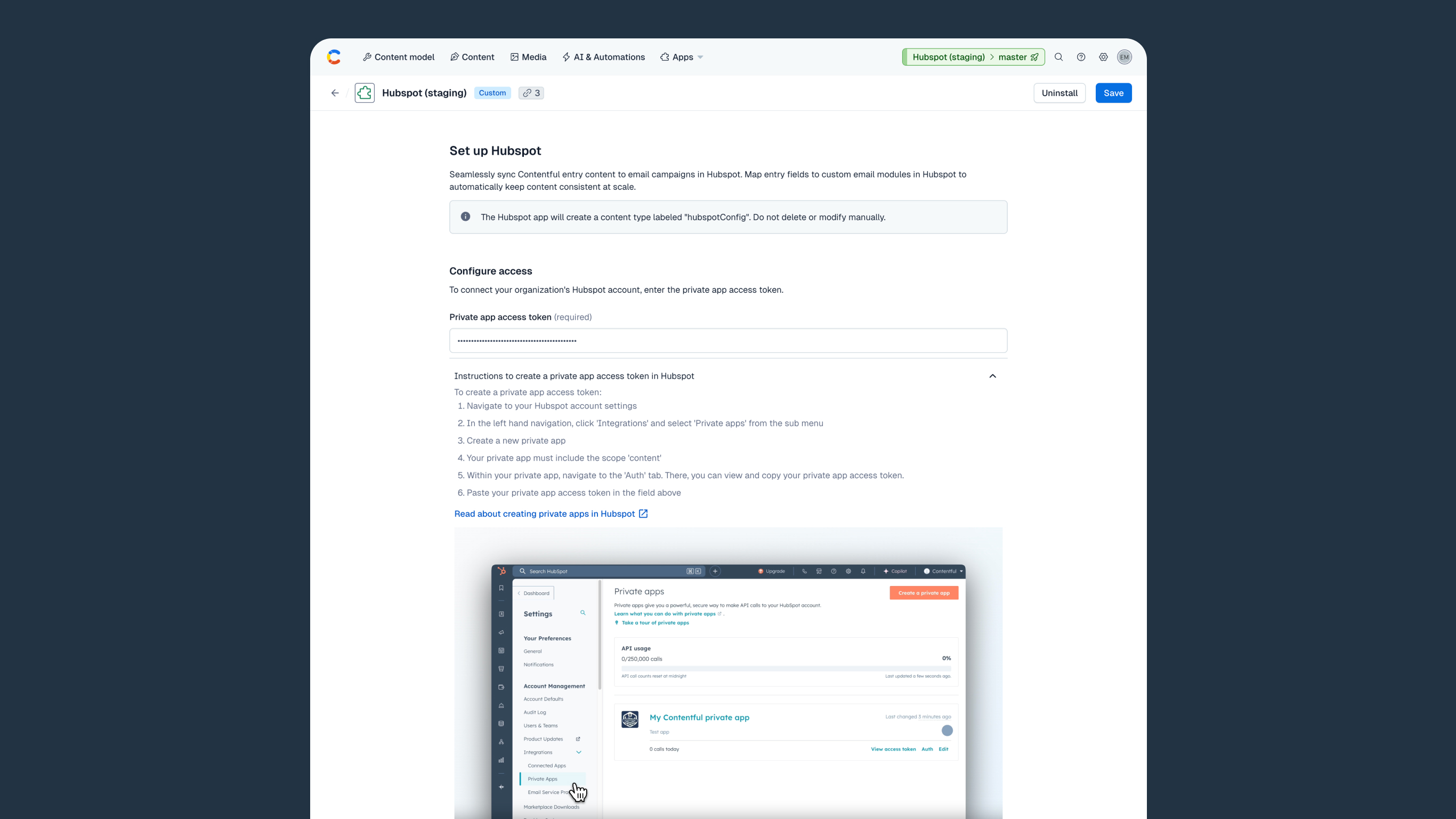This screenshot has height=819, width=1456.
Task: Click 'Search HubSpot' box in embedded screenshot
Action: pyautogui.click(x=610, y=571)
